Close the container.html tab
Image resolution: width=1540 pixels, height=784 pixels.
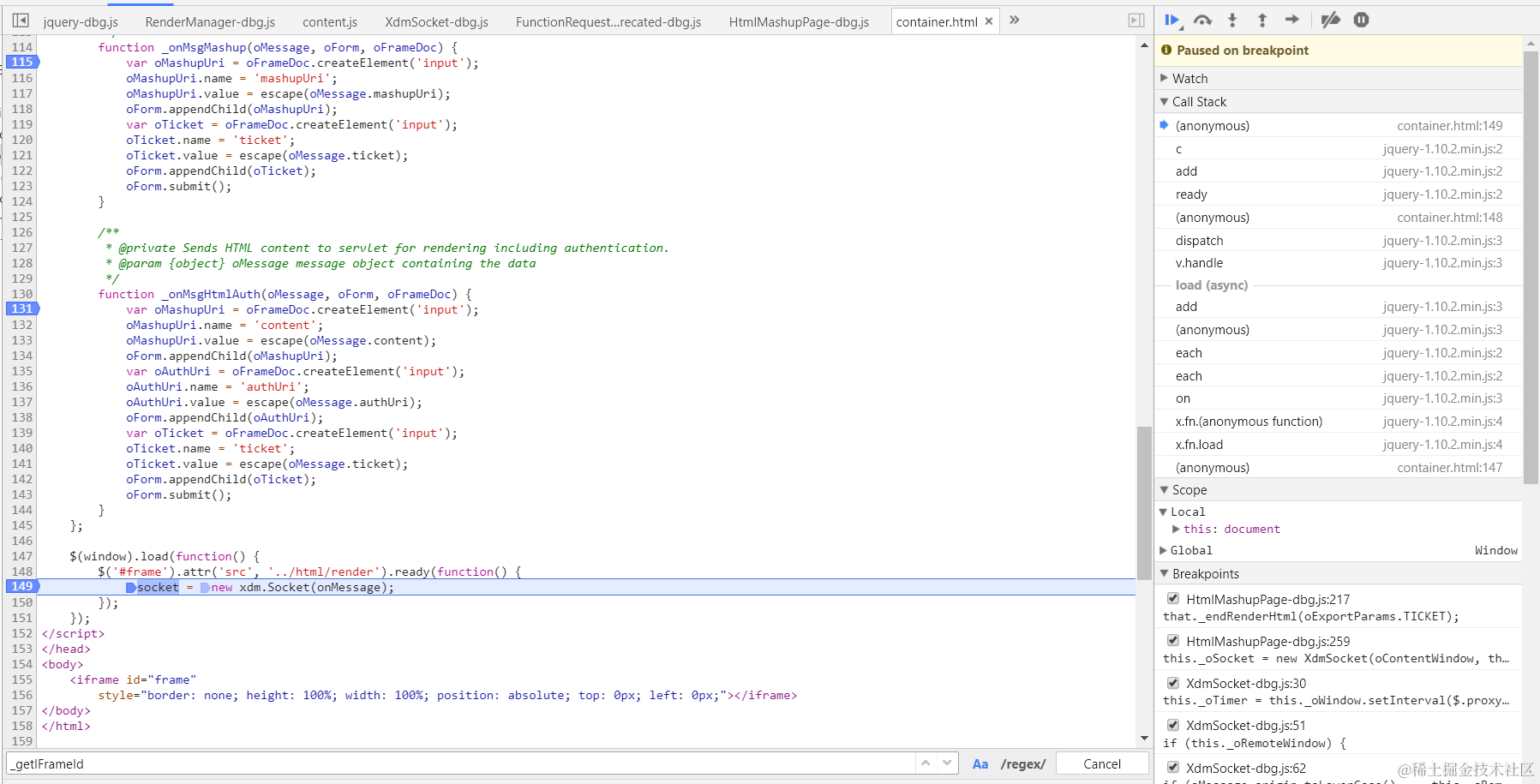click(989, 21)
